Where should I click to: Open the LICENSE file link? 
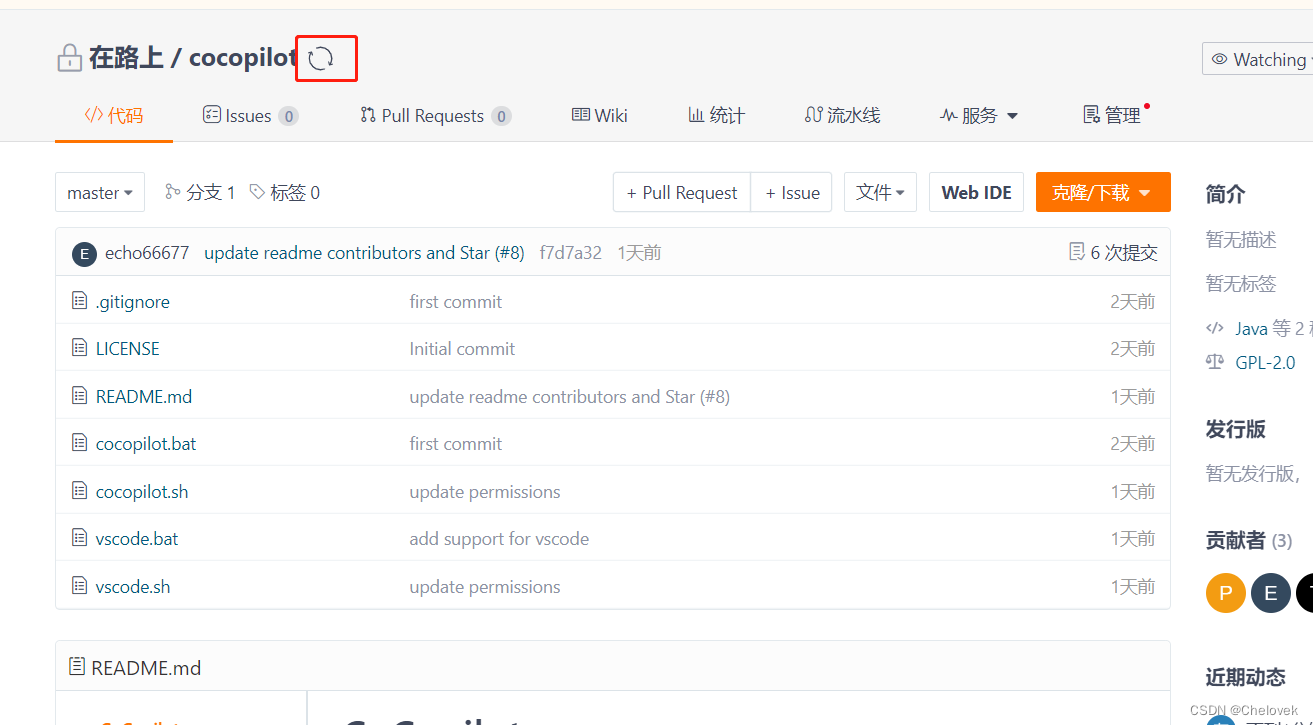pyautogui.click(x=128, y=349)
